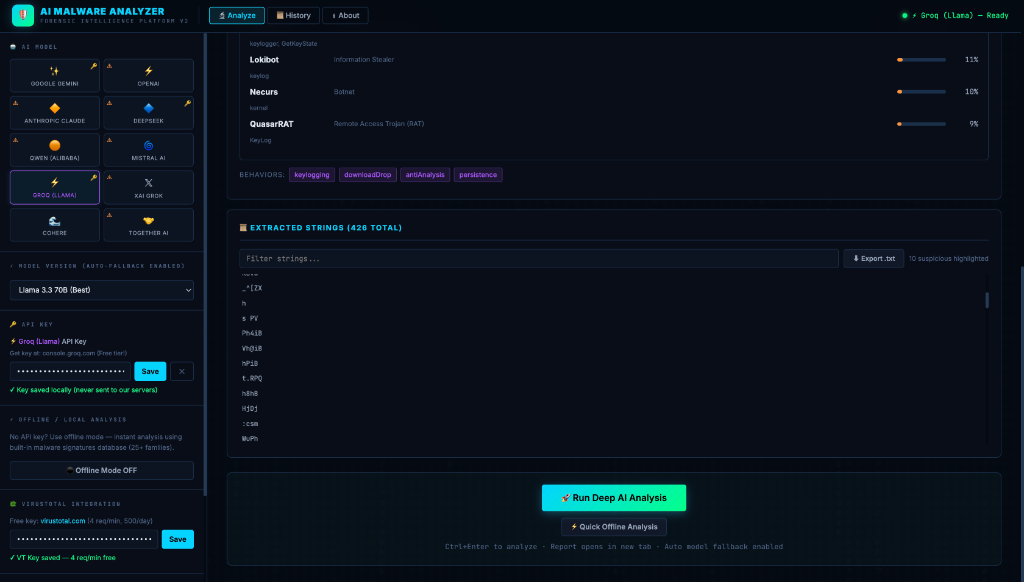Choose the Together AI model card
Screen dimensions: 1024x582
[x=148, y=225]
